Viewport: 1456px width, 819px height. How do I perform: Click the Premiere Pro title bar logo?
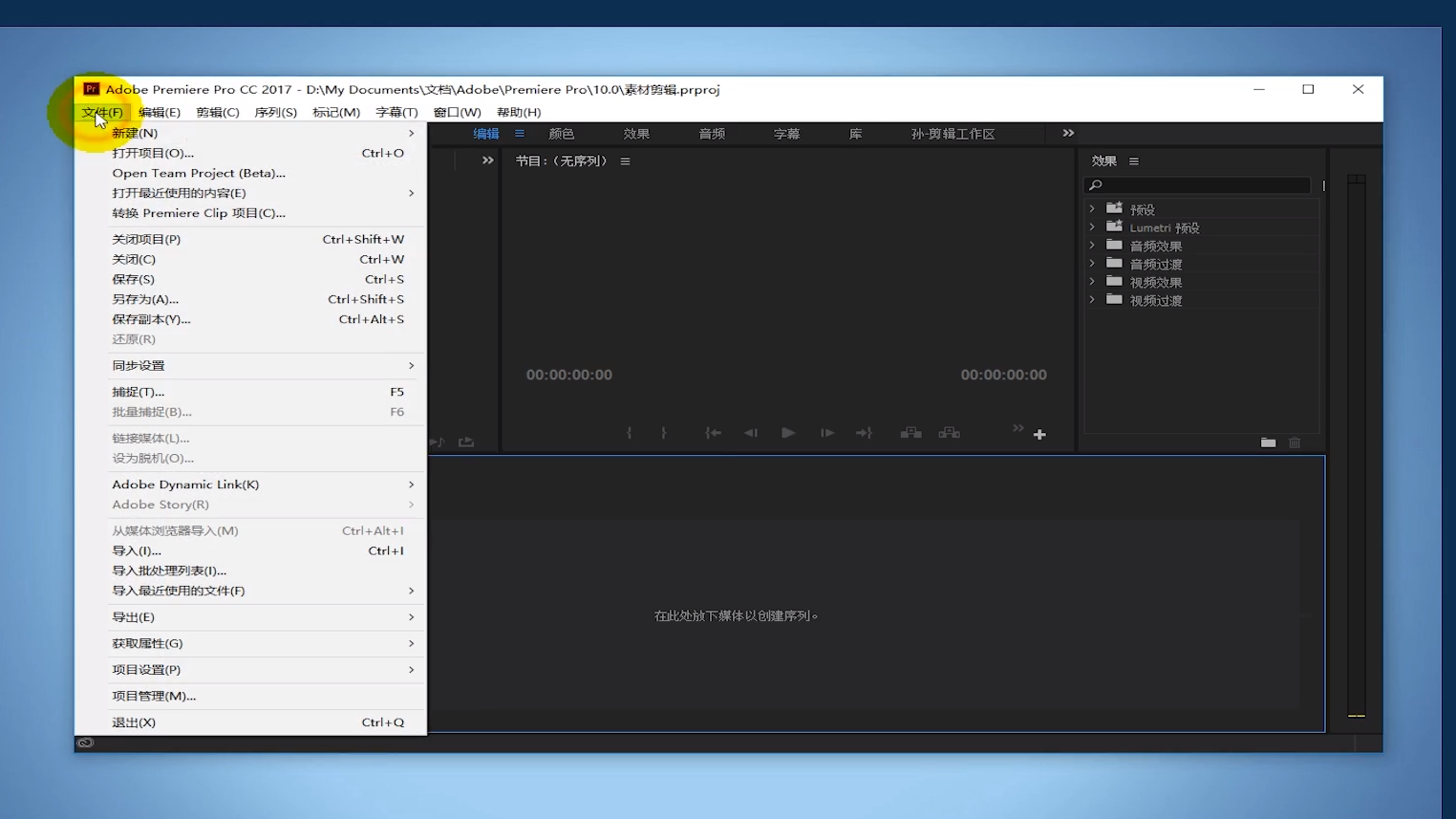91,89
